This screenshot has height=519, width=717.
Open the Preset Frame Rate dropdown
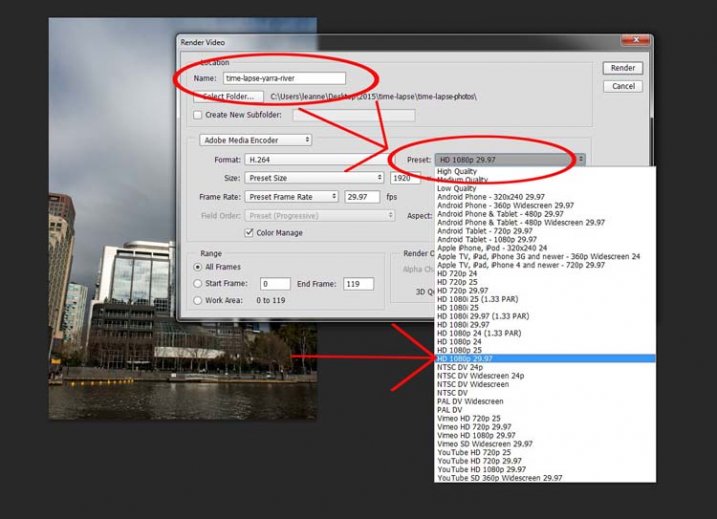pyautogui.click(x=292, y=197)
